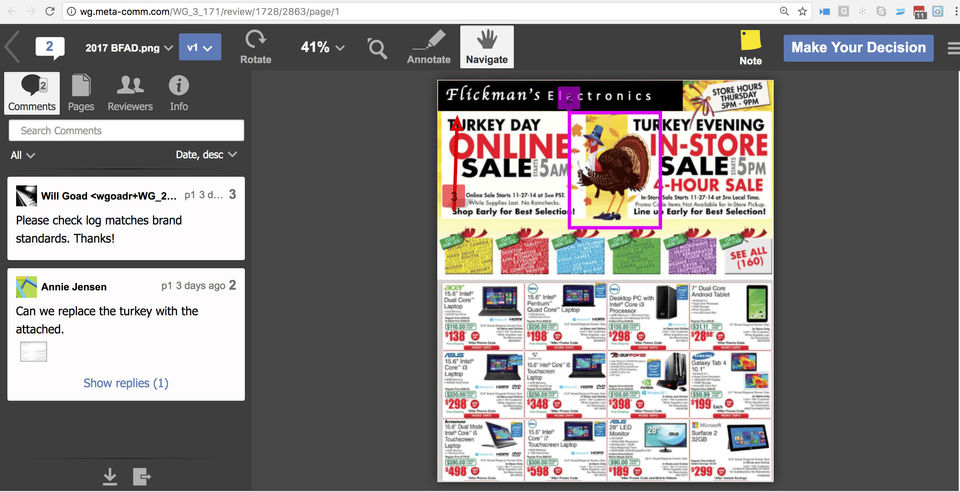Image resolution: width=960 pixels, height=492 pixels.
Task: Click the grey G extension icon
Action: (x=844, y=11)
